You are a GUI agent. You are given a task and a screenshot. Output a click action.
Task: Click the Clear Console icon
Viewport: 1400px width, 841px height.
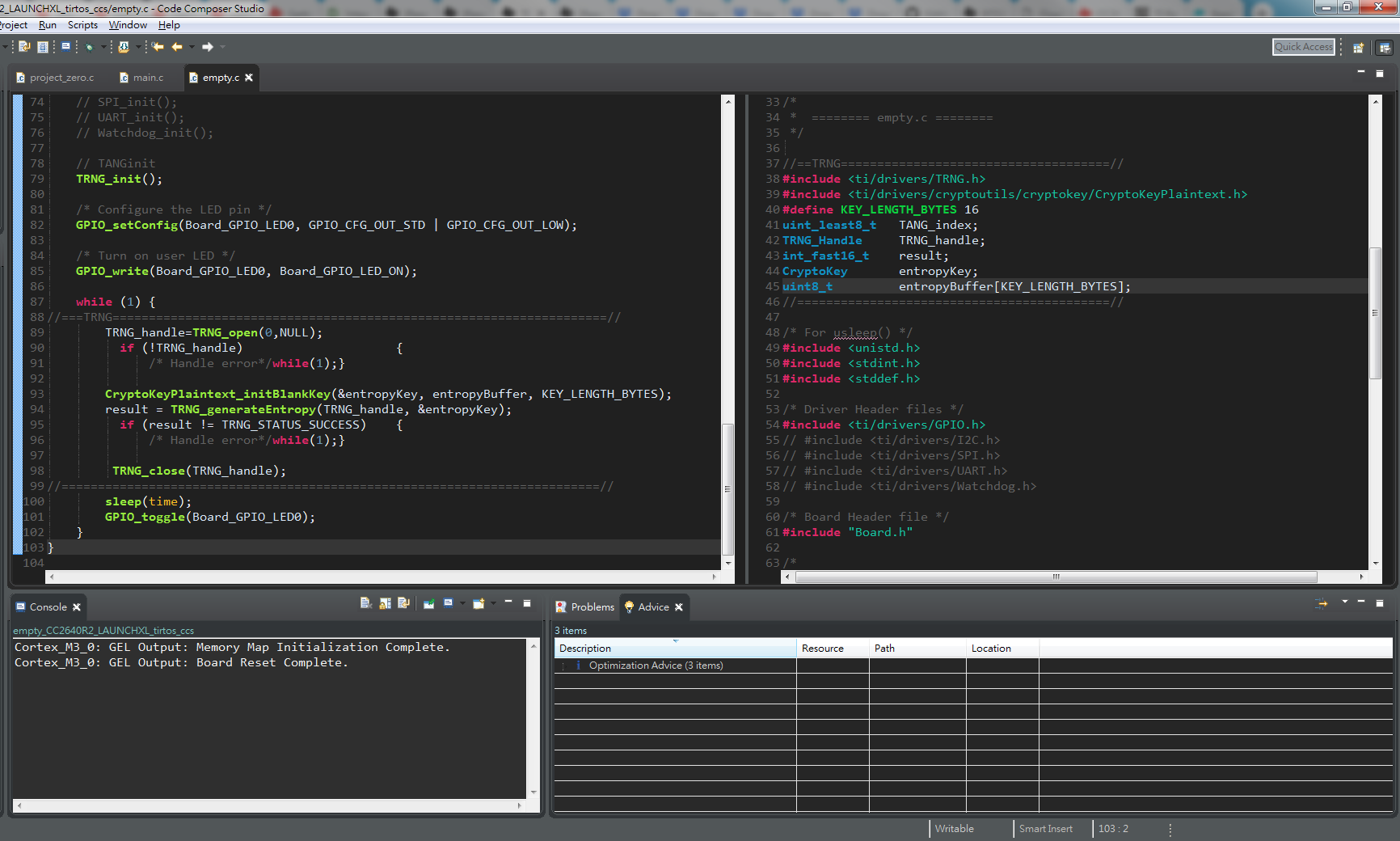365,603
